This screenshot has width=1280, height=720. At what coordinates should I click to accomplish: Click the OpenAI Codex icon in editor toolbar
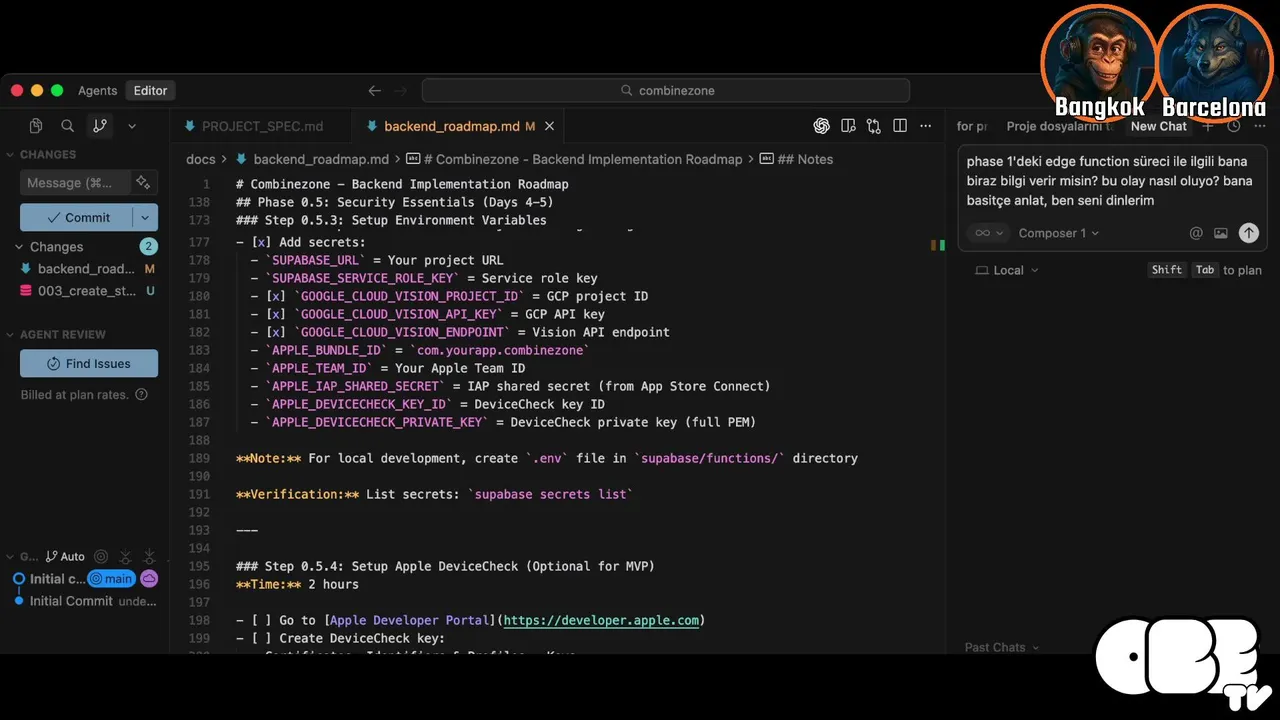click(x=822, y=126)
